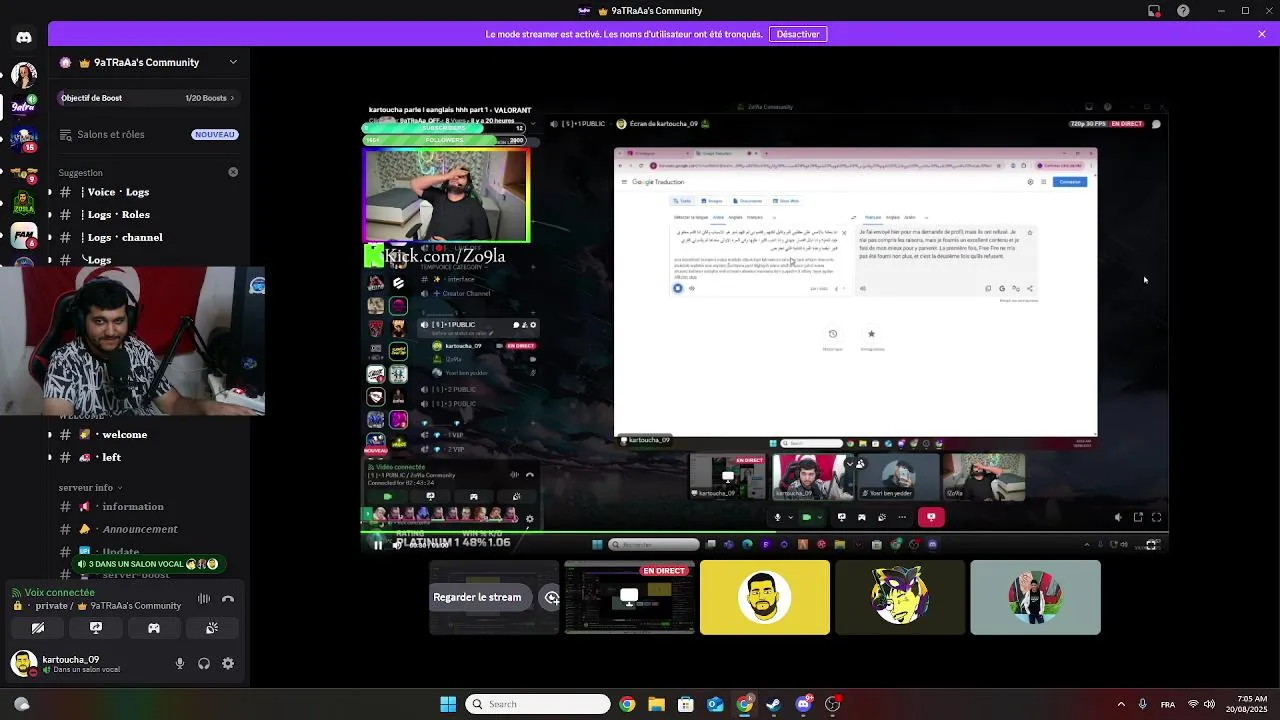Screen dimensions: 1280x720
Task: Select the light blue avatar participant tile
Action: [1035, 598]
